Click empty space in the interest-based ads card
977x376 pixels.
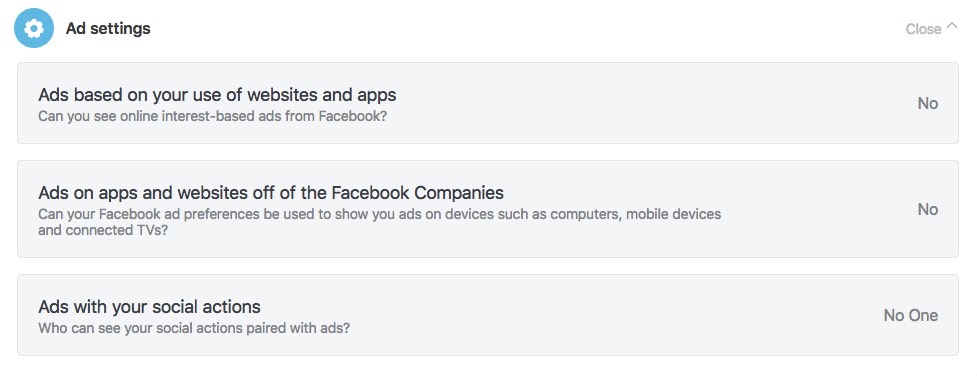654,103
